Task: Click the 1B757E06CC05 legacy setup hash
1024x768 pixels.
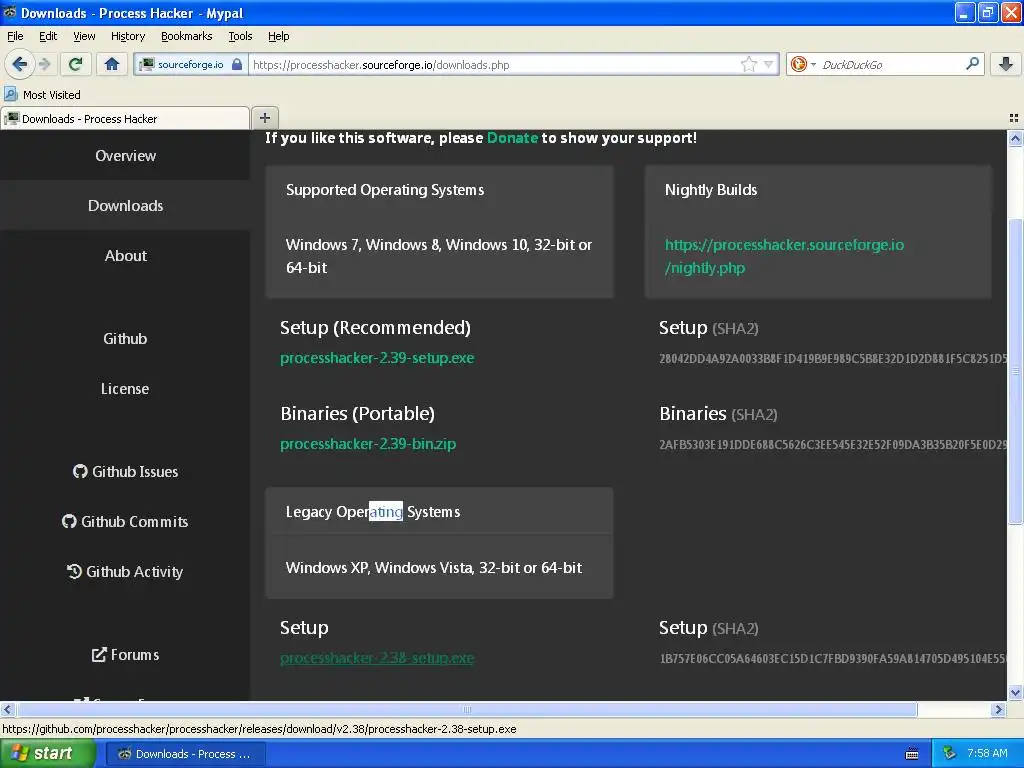Action: pyautogui.click(x=833, y=659)
